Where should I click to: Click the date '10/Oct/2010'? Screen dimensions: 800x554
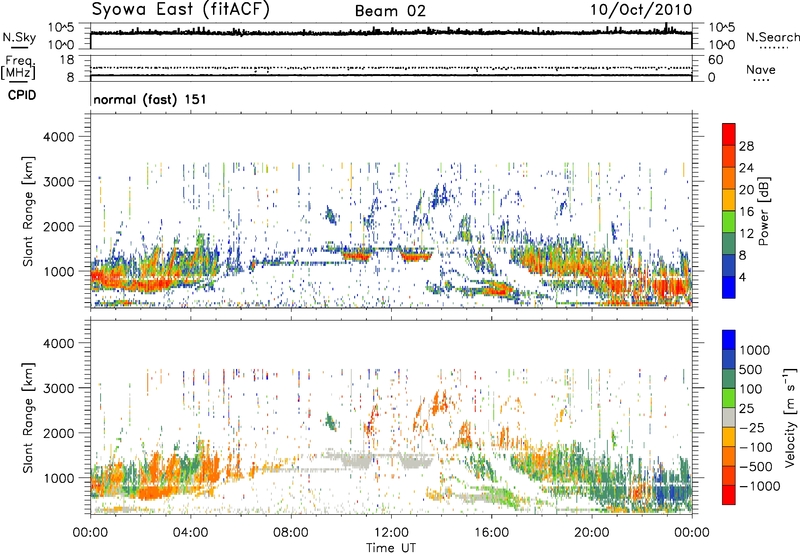(x=641, y=10)
